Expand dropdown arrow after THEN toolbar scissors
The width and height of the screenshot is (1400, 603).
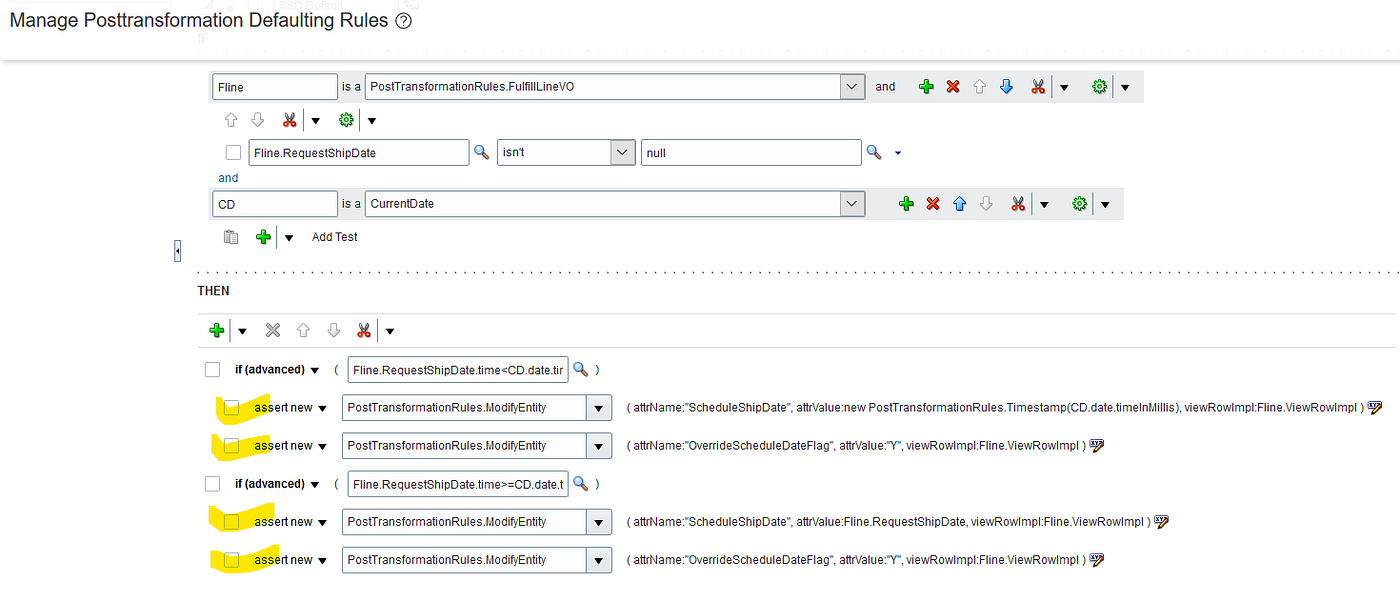389,332
